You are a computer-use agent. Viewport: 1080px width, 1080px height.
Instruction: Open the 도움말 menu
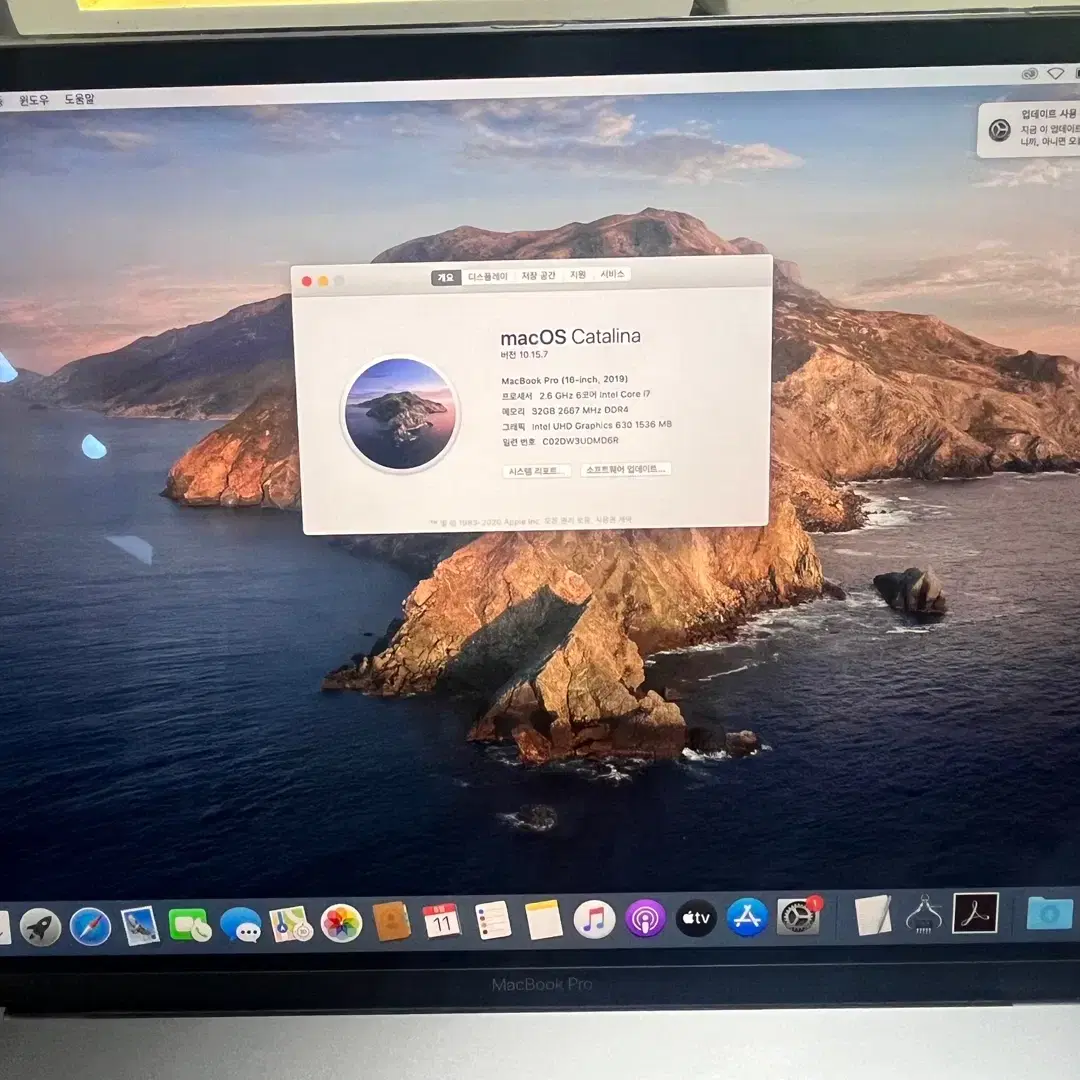point(79,99)
